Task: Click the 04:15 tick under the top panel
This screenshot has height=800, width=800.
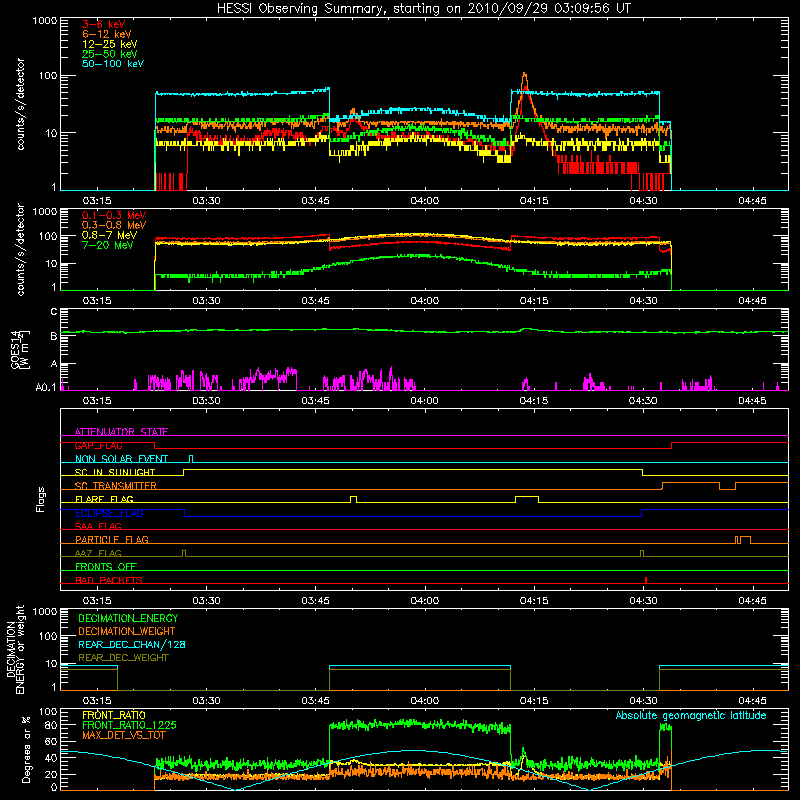Action: coord(534,201)
